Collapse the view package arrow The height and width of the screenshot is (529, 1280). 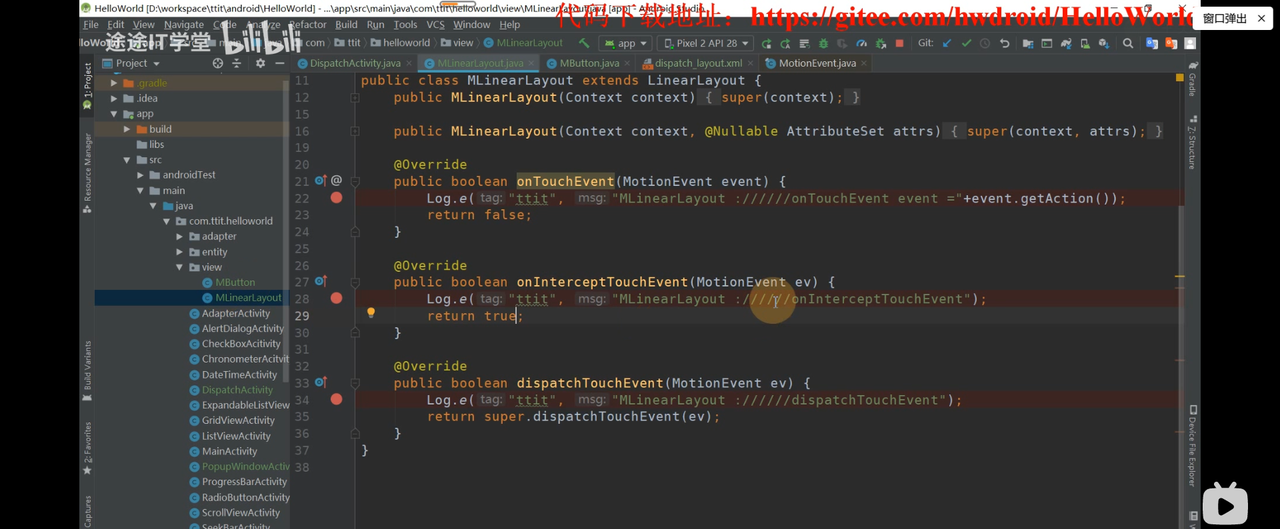click(180, 267)
